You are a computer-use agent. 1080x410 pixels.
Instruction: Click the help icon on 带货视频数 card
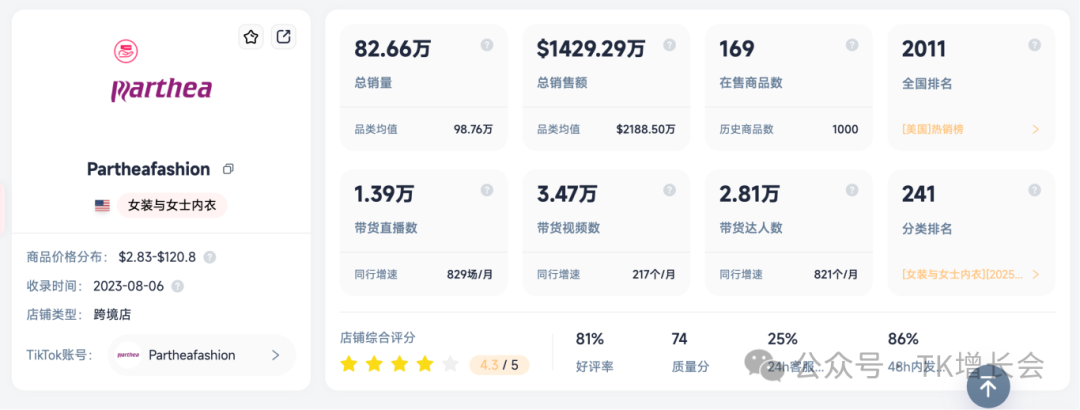670,190
